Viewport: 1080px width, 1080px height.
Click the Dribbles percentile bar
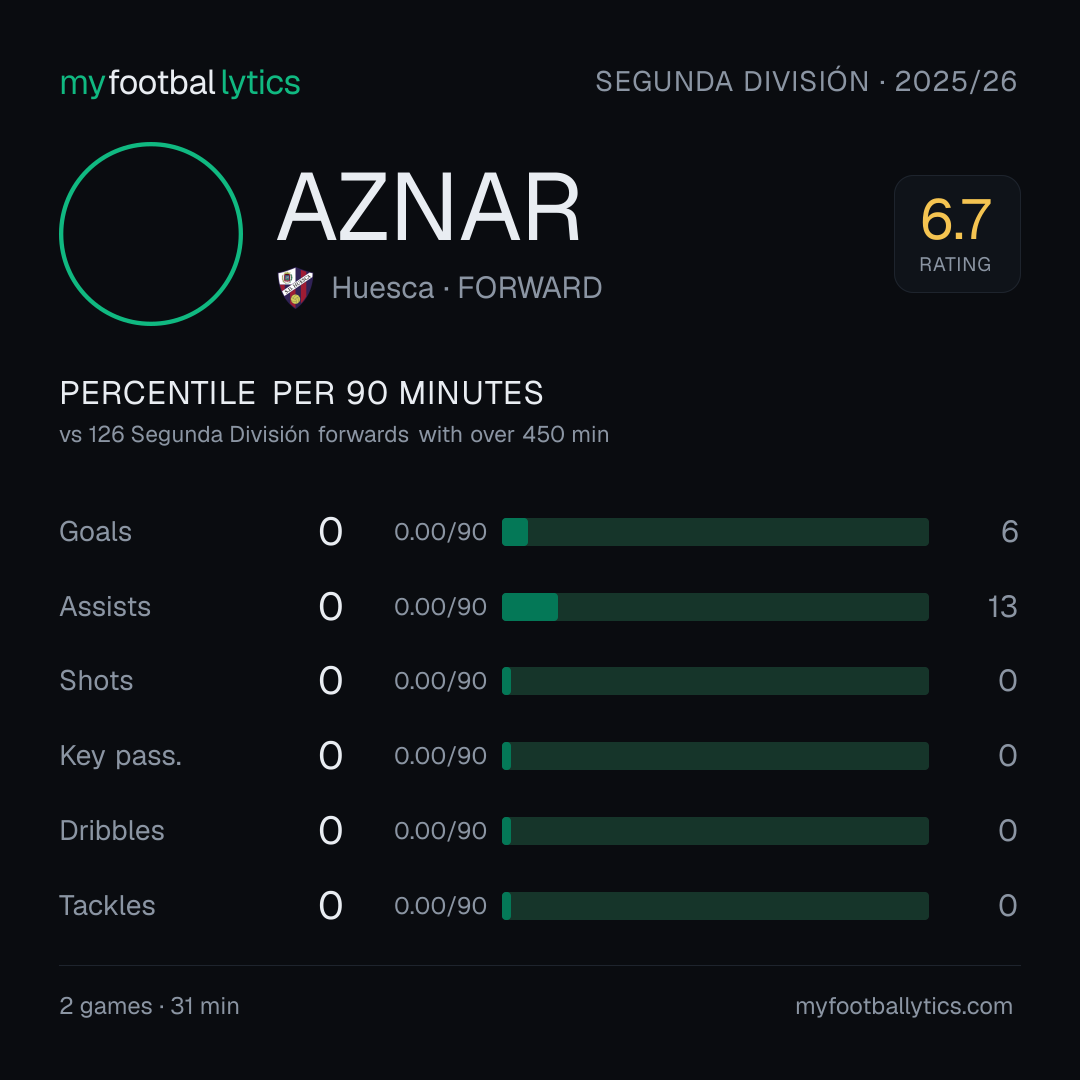click(x=715, y=831)
